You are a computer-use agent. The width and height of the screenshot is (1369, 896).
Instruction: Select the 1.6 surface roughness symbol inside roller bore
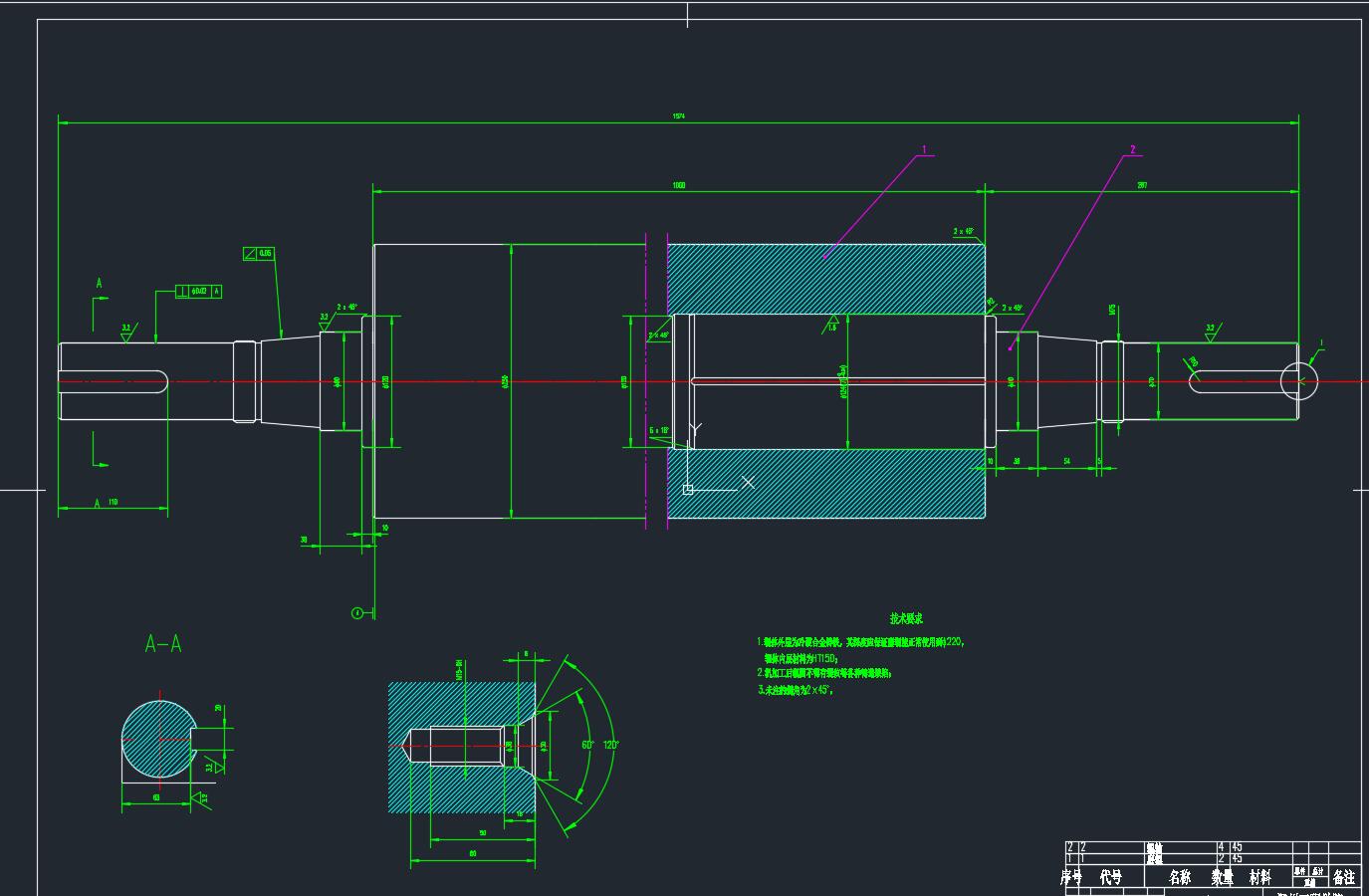click(x=832, y=326)
